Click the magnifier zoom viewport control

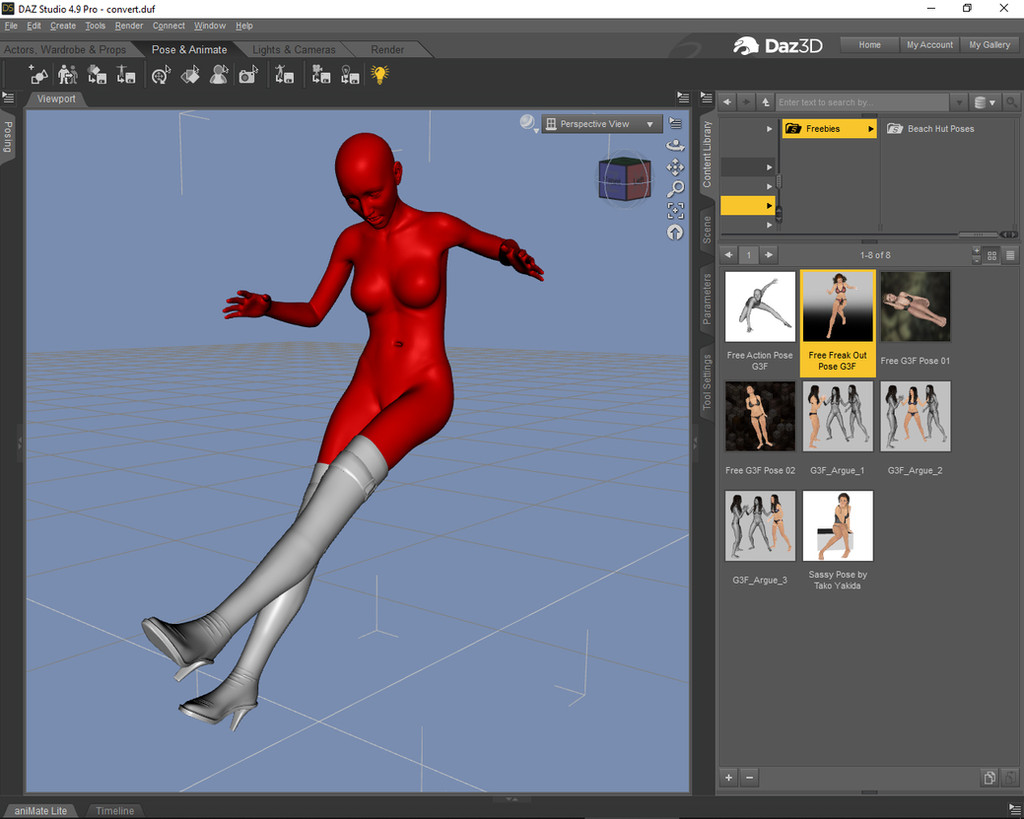pyautogui.click(x=675, y=189)
